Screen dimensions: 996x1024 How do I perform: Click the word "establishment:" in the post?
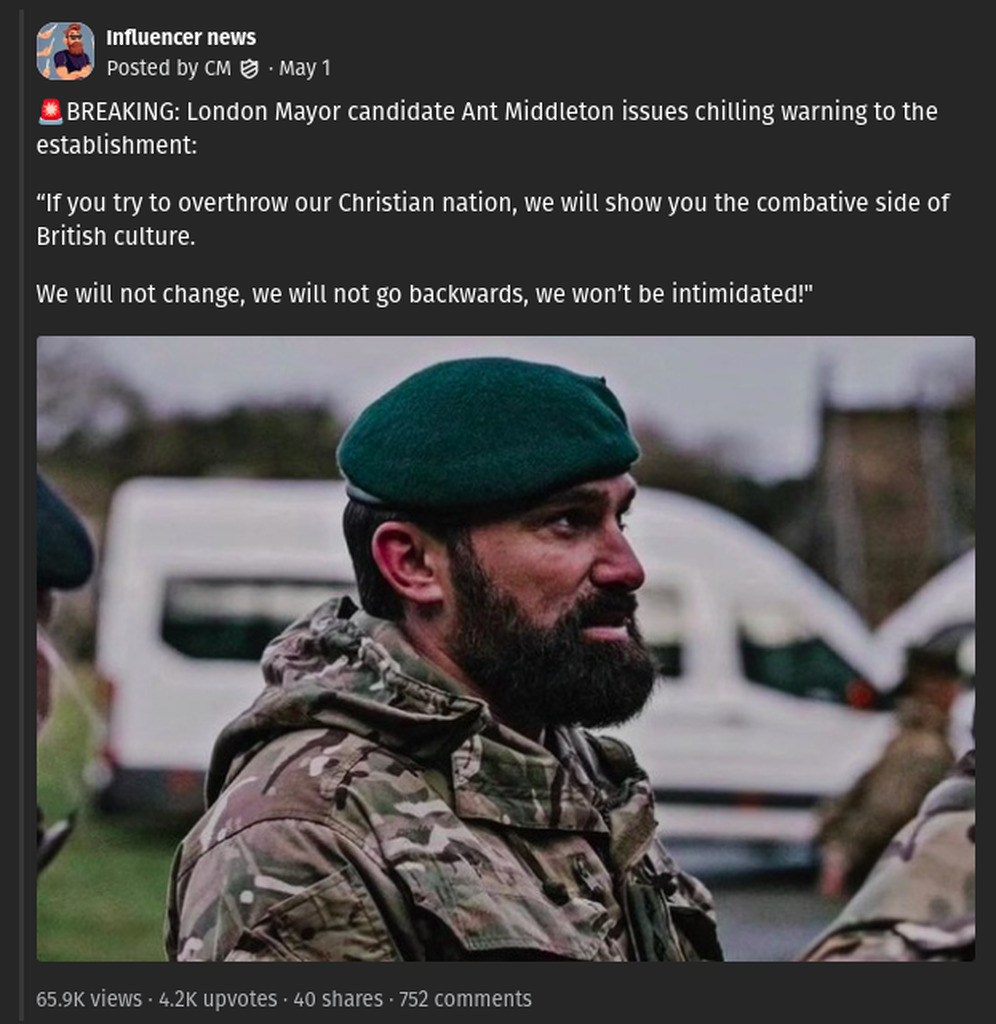pos(116,145)
